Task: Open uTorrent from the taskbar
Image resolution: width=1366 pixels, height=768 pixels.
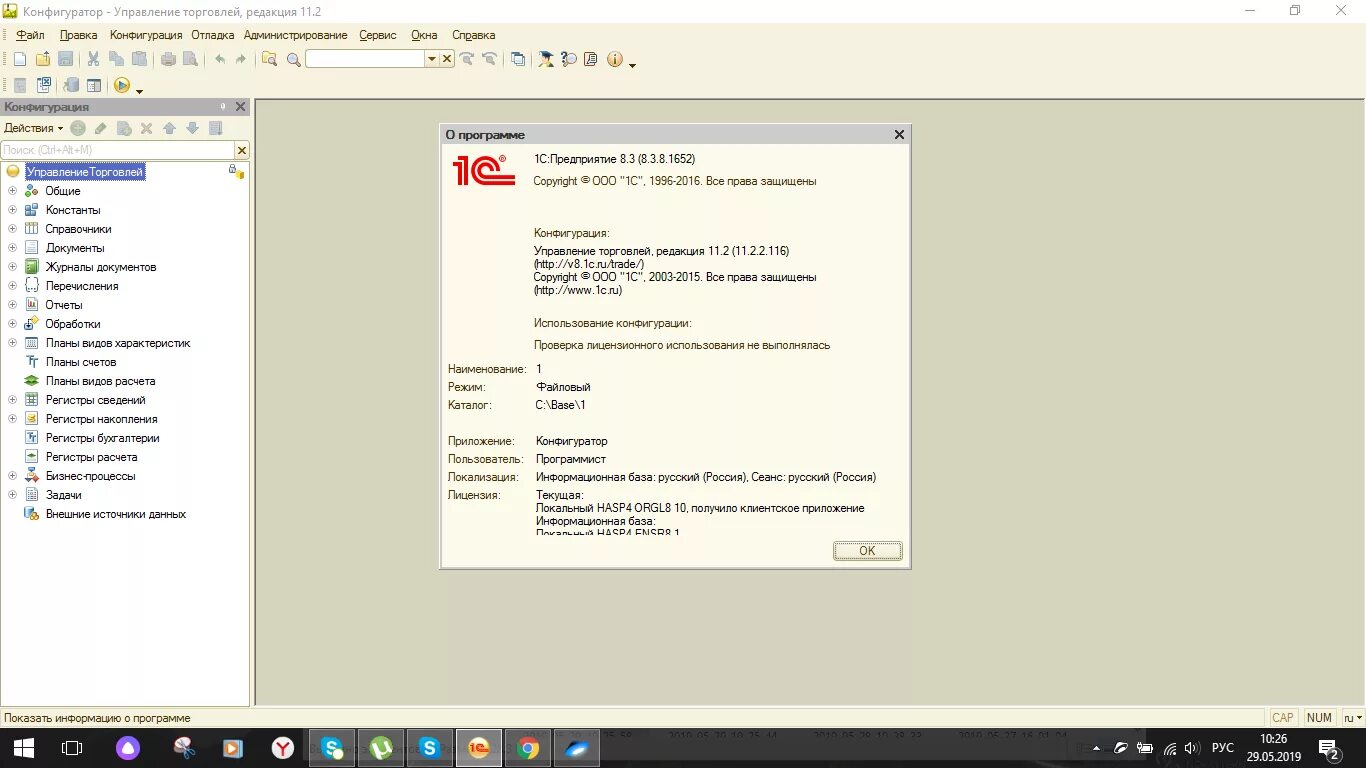Action: tap(381, 747)
